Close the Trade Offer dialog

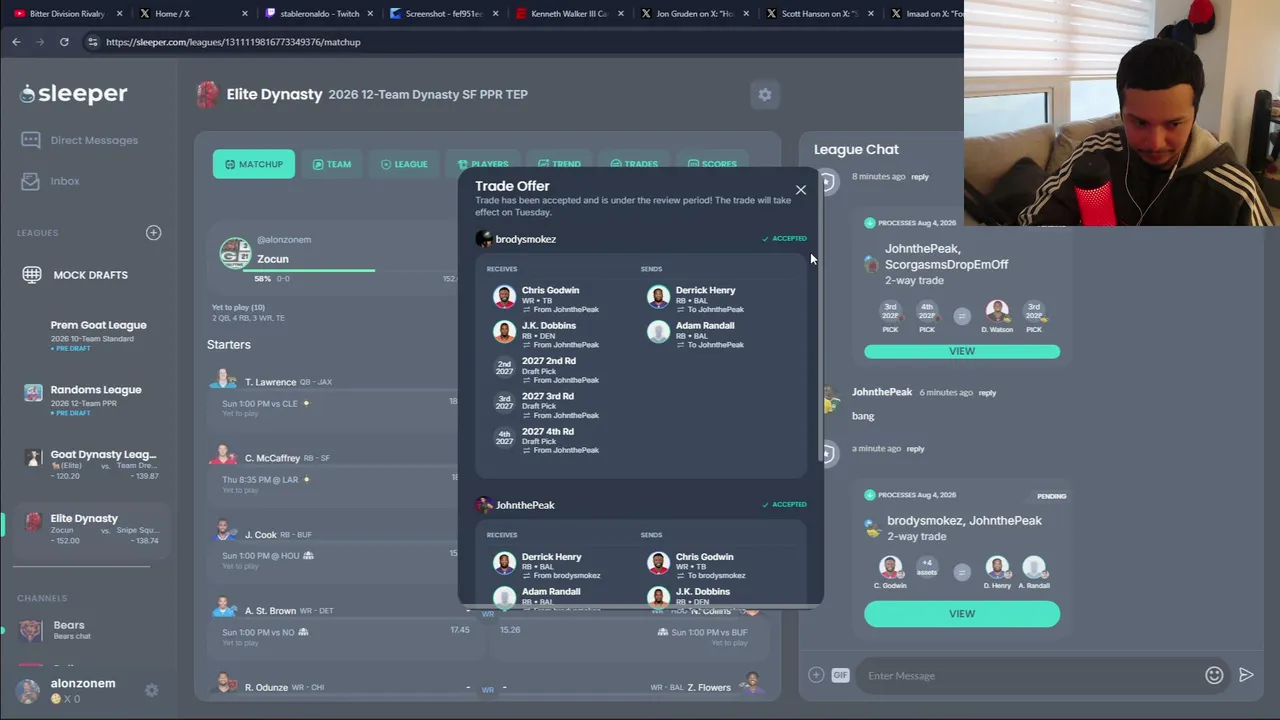point(801,189)
